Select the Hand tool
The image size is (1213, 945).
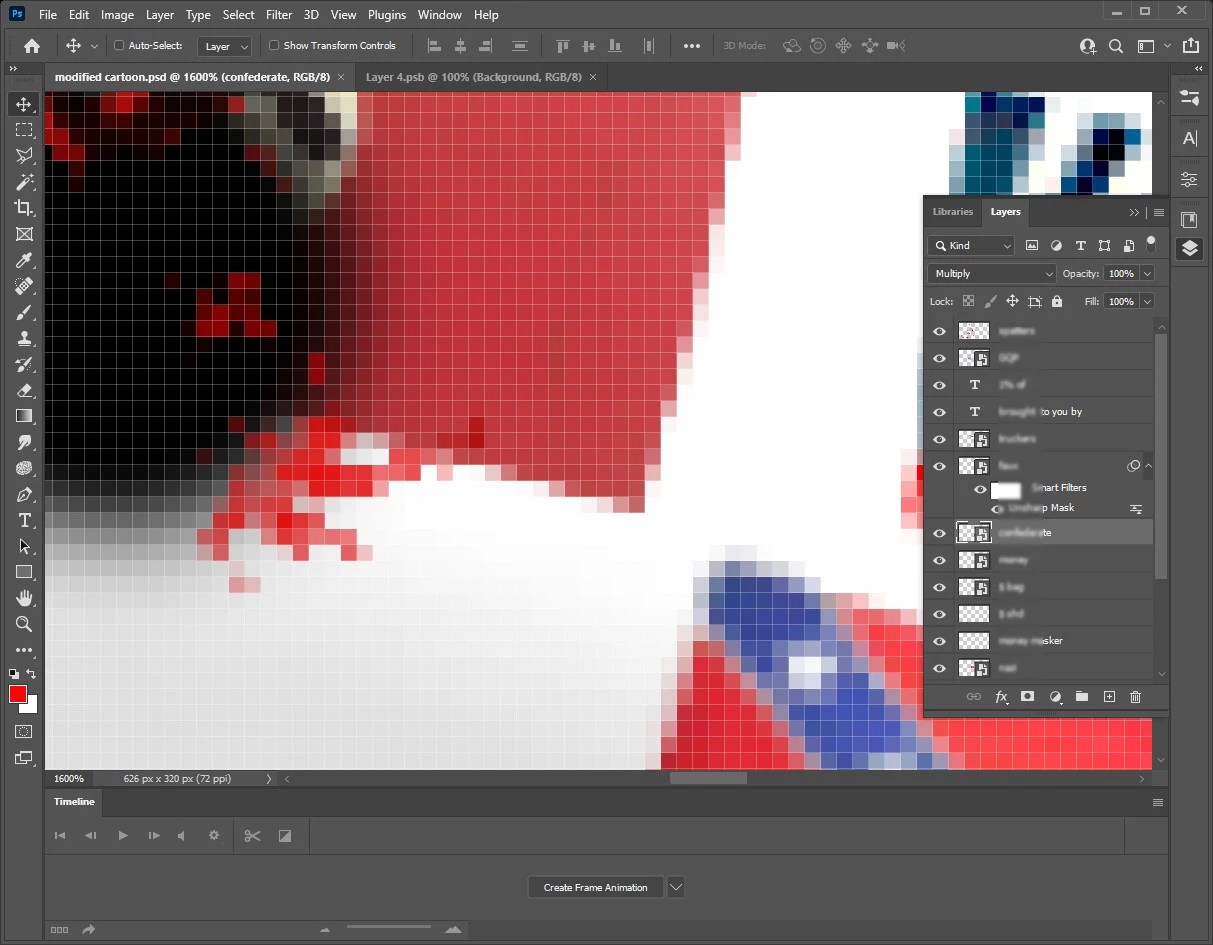(x=24, y=598)
